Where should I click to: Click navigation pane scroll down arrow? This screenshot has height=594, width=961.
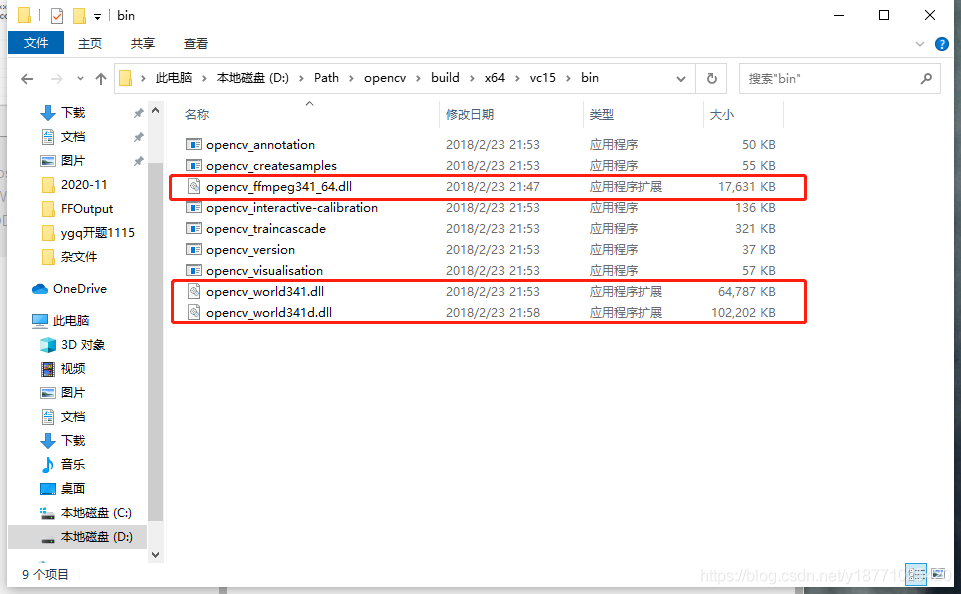click(156, 555)
